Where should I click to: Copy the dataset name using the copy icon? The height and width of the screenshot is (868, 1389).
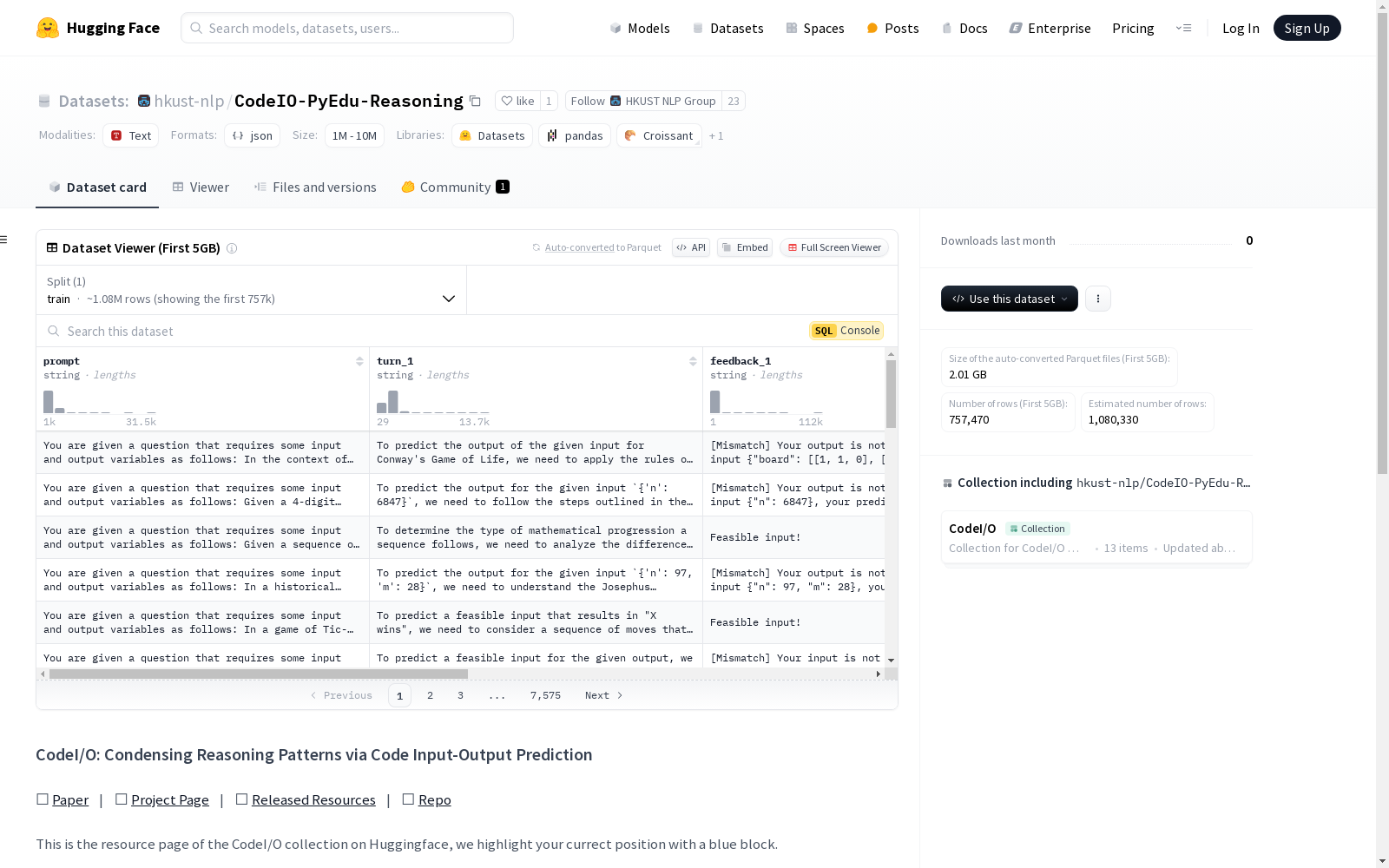(x=476, y=101)
